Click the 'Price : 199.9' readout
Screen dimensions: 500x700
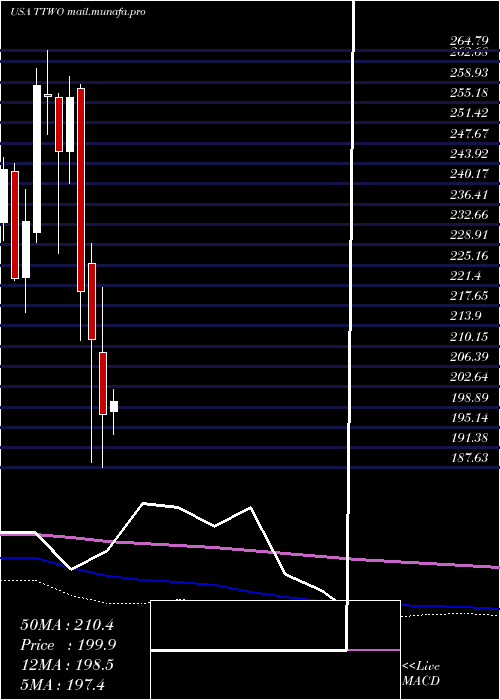69,645
